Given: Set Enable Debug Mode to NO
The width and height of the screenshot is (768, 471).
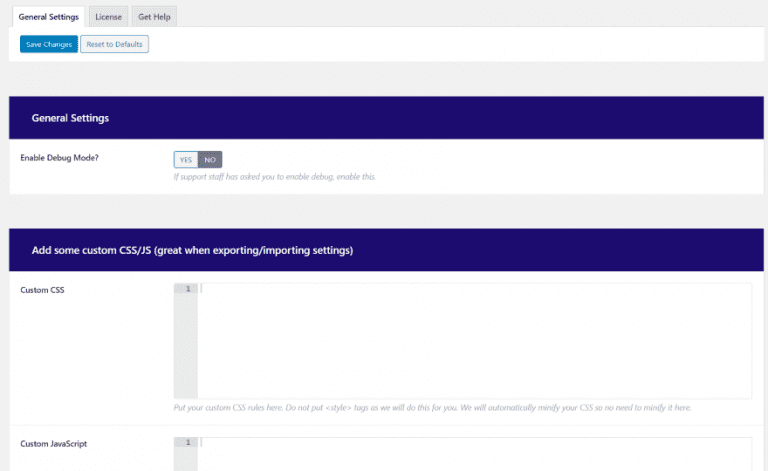Looking at the screenshot, I should pos(210,160).
